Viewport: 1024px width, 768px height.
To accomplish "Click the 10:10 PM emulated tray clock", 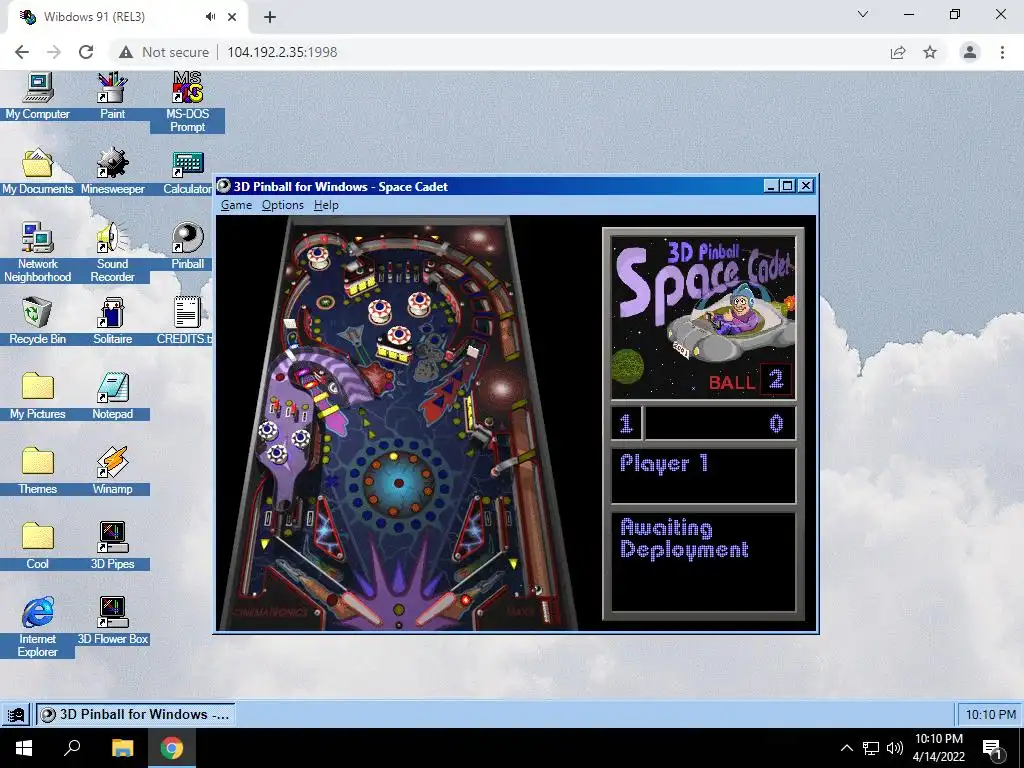I will coord(990,714).
